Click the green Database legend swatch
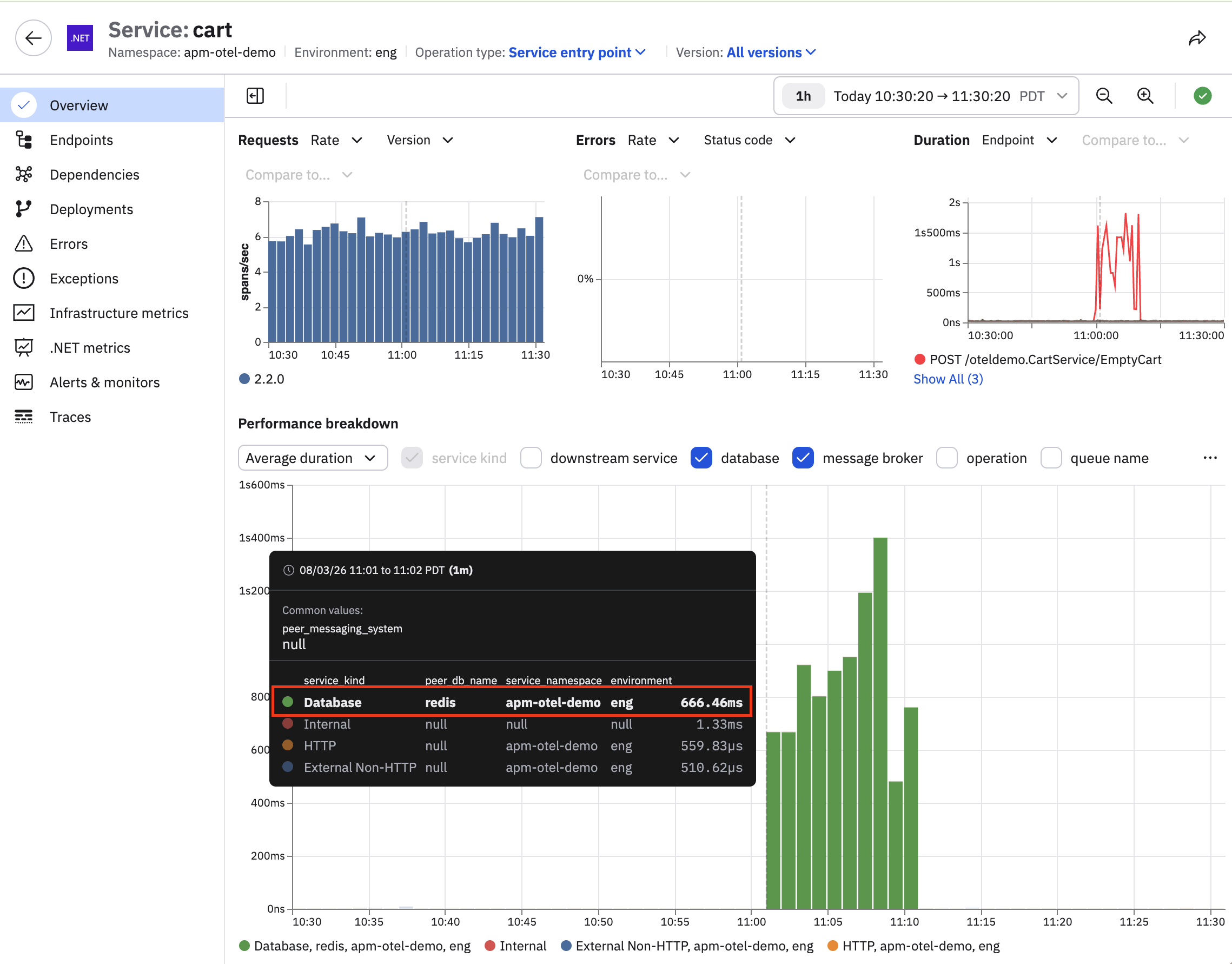Image resolution: width=1232 pixels, height=964 pixels. click(244, 946)
